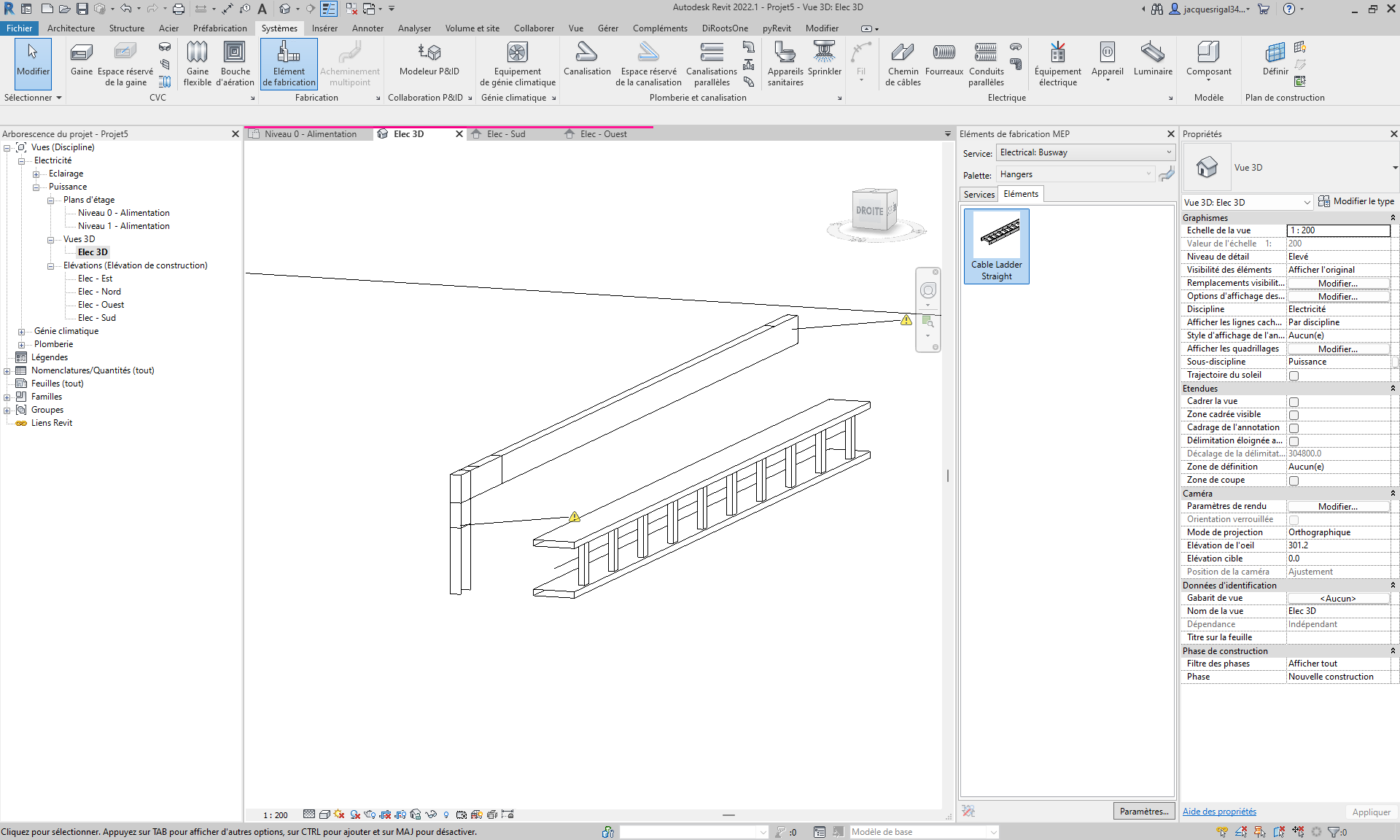
Task: Switch to the Elec - Sud view tab
Action: click(x=505, y=133)
